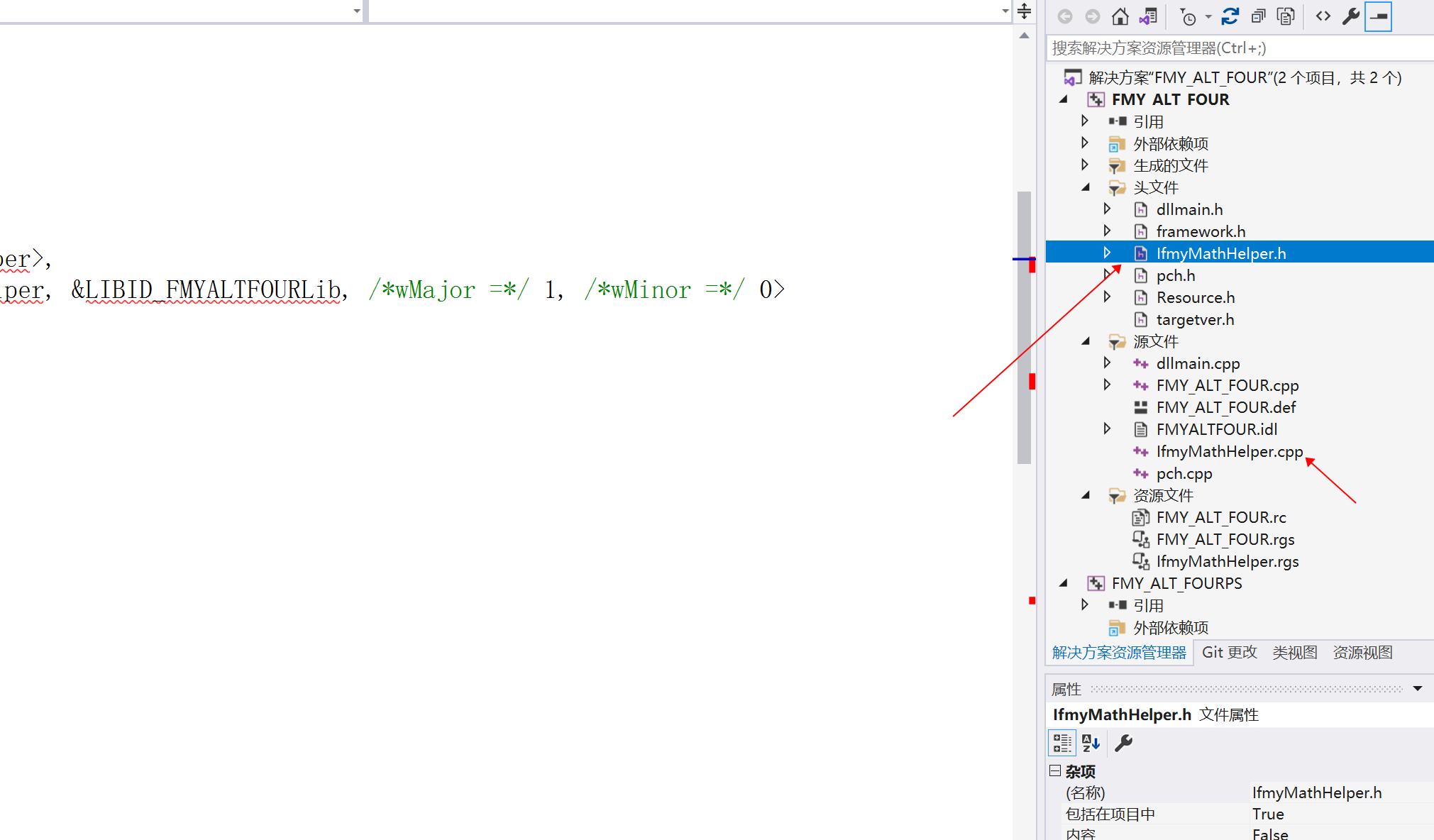Select FMY_ALT_FOUR.rc resource file icon
The image size is (1434, 840).
(x=1141, y=517)
